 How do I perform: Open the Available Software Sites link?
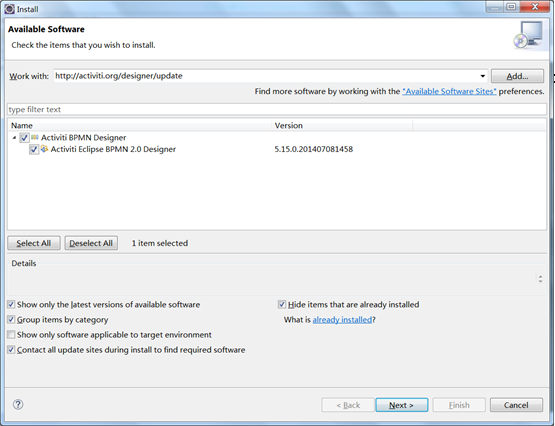pyautogui.click(x=449, y=91)
